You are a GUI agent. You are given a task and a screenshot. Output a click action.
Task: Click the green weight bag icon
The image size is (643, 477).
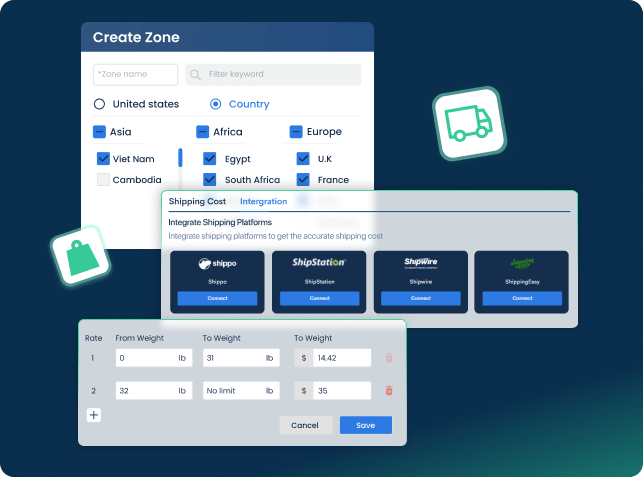point(79,258)
